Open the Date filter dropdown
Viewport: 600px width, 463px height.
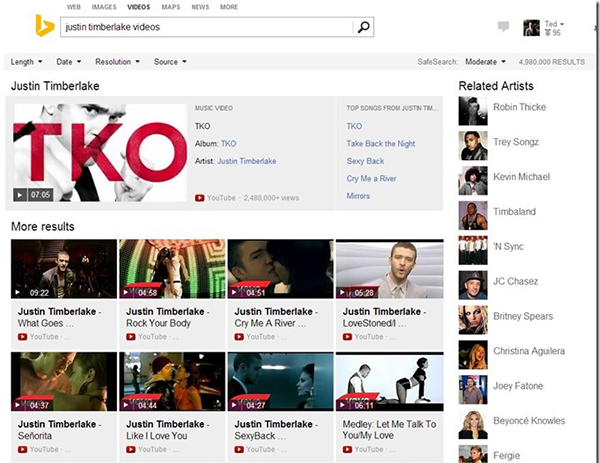click(x=68, y=62)
